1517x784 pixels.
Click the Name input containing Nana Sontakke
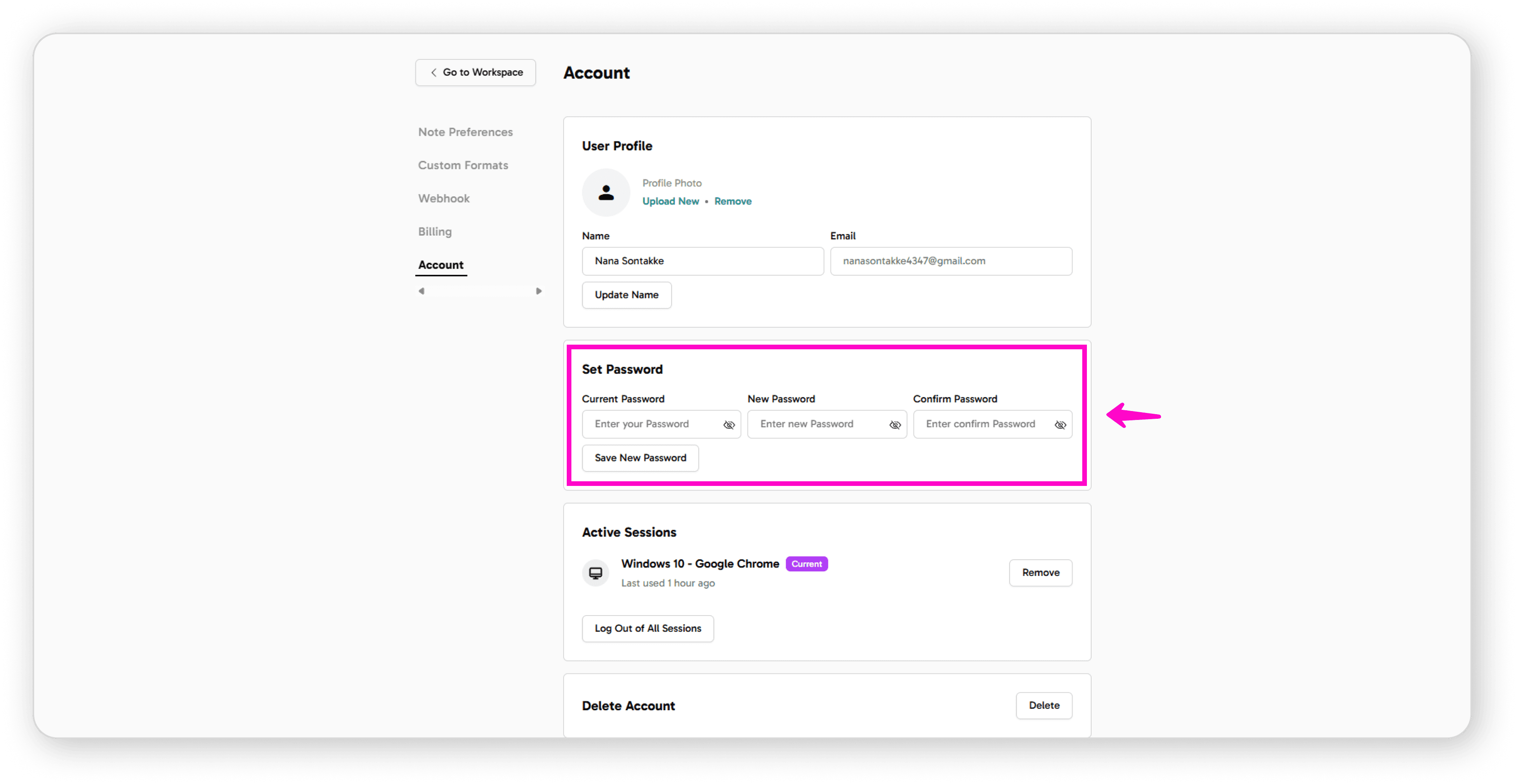(x=702, y=261)
